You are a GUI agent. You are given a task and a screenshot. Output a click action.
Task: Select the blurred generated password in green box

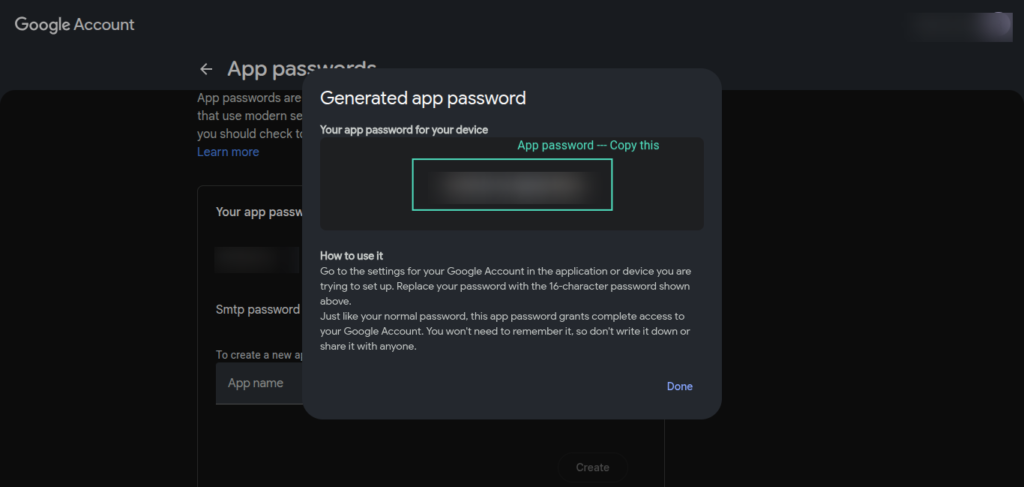[512, 184]
